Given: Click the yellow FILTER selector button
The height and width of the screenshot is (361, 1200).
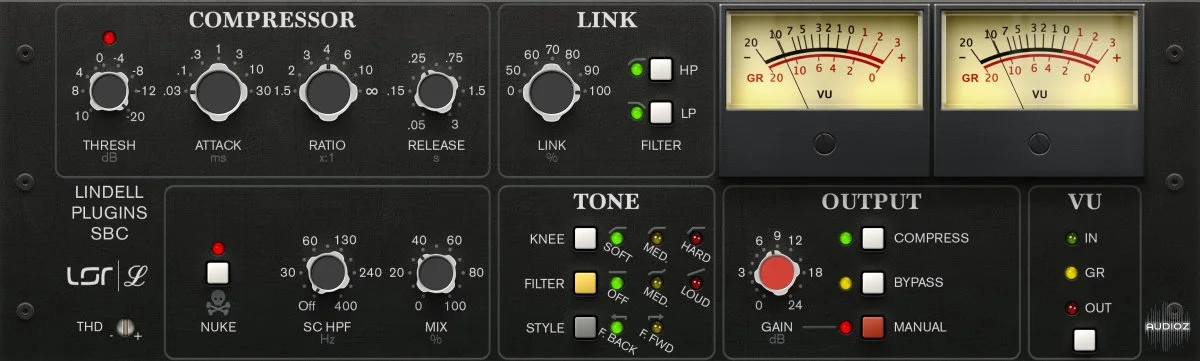Looking at the screenshot, I should pos(585,283).
